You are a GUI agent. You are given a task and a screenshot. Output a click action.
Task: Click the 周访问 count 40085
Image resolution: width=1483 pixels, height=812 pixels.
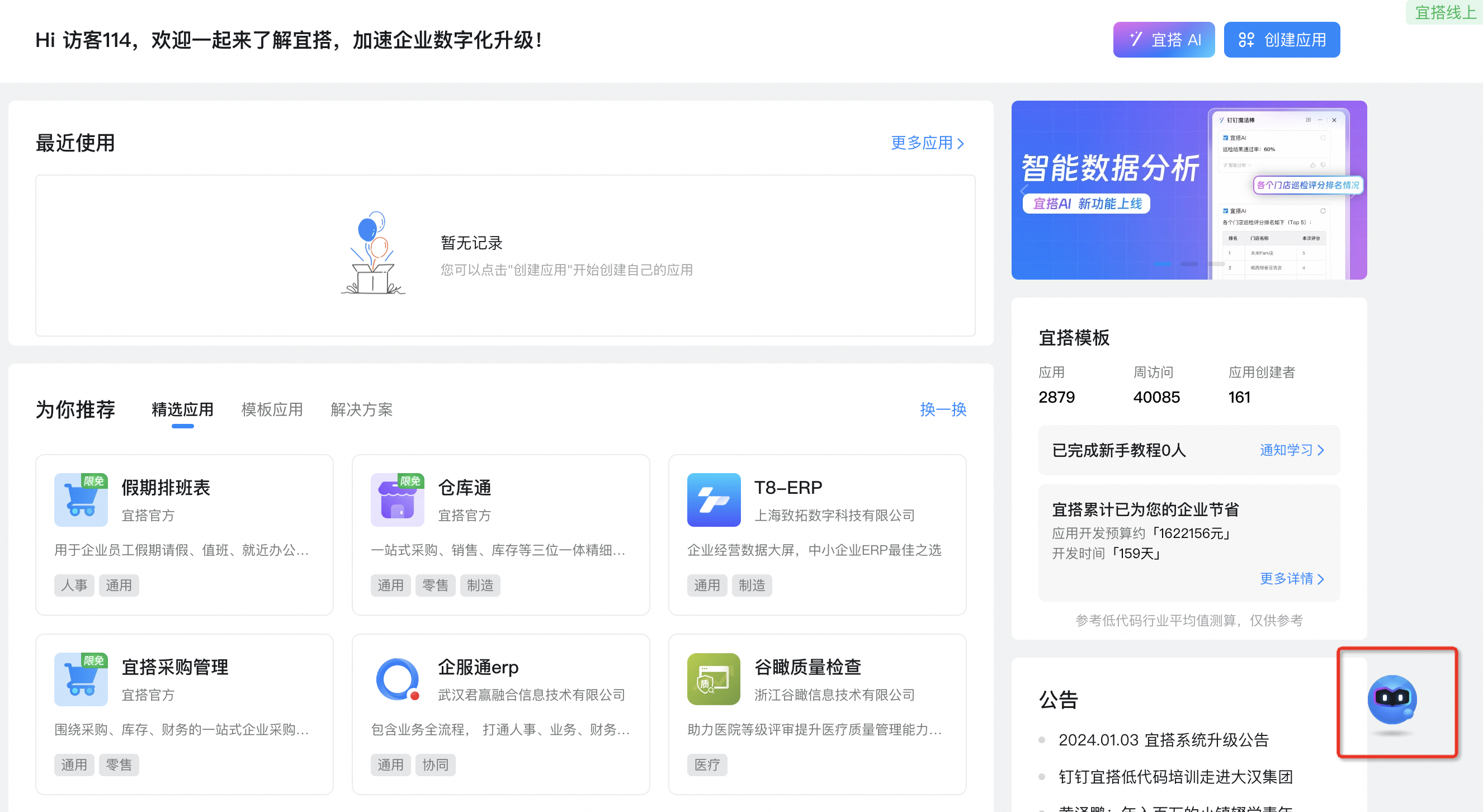[1156, 398]
